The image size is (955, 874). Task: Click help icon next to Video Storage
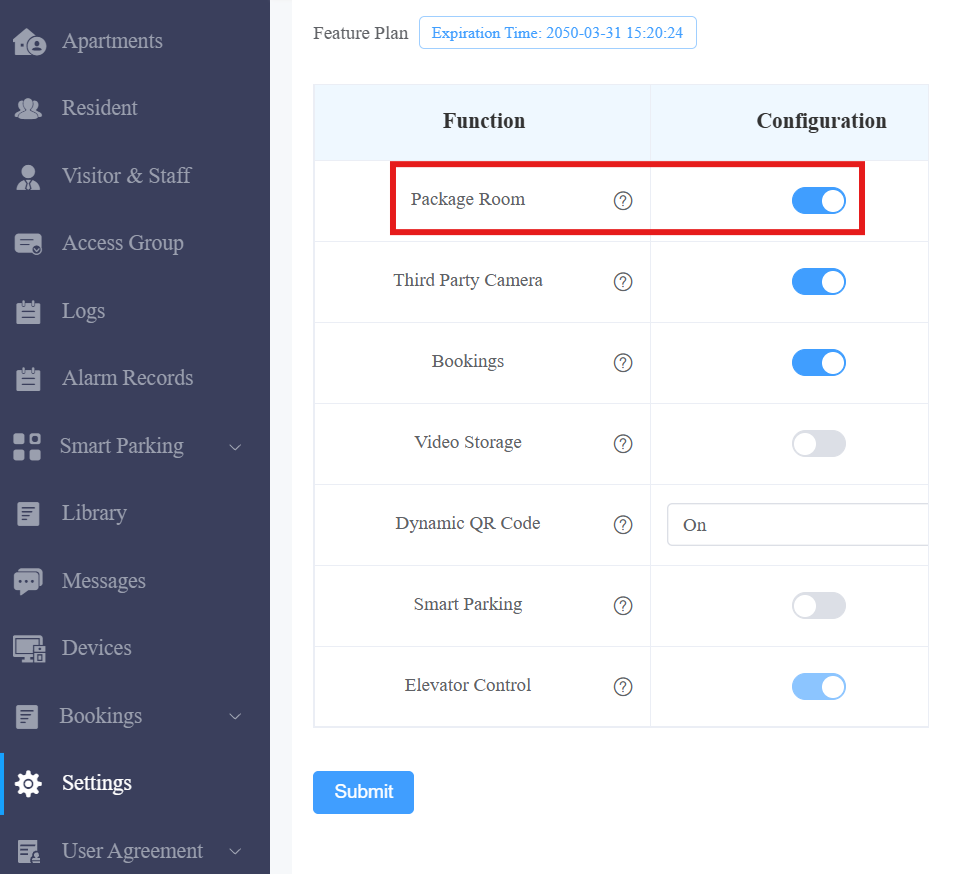[x=622, y=443]
